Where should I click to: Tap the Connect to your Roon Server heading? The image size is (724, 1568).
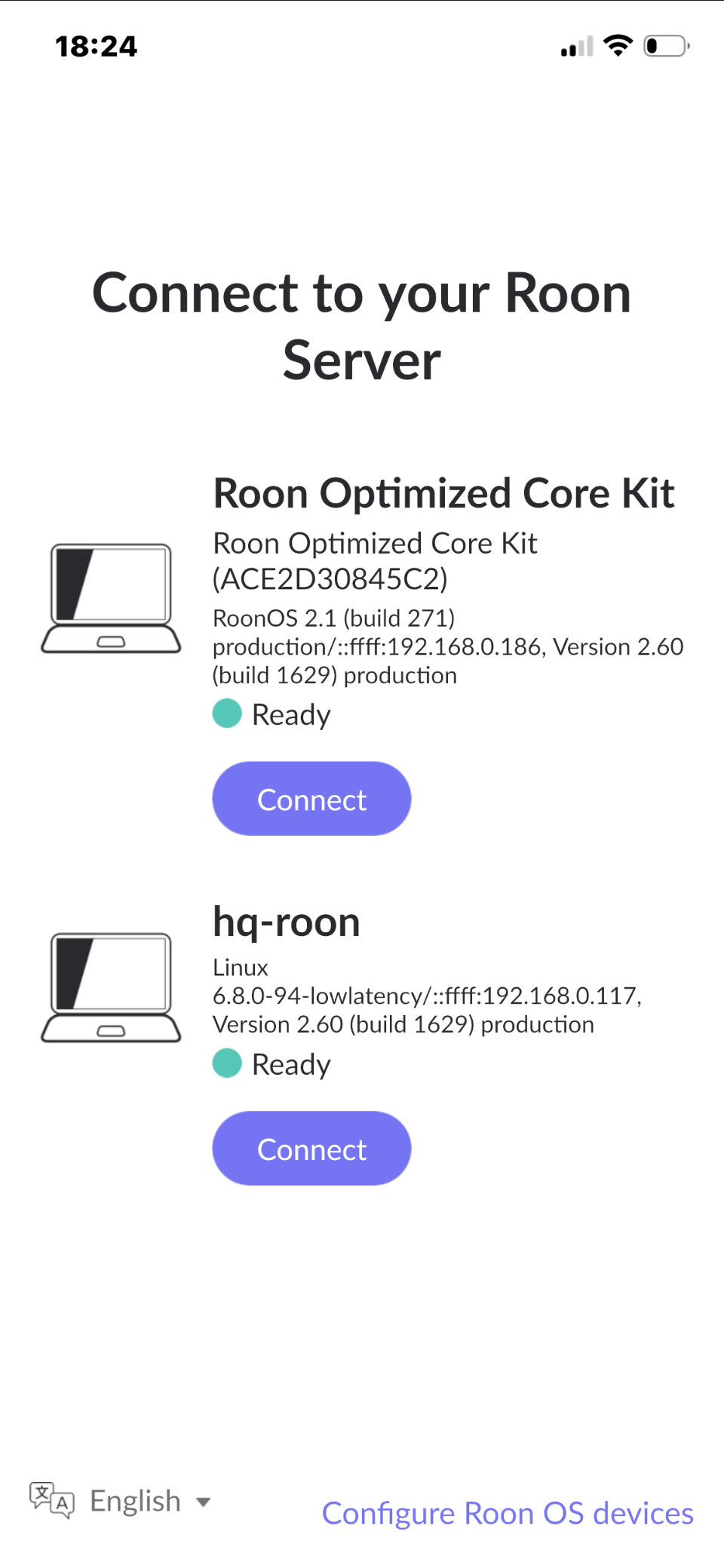tap(362, 326)
